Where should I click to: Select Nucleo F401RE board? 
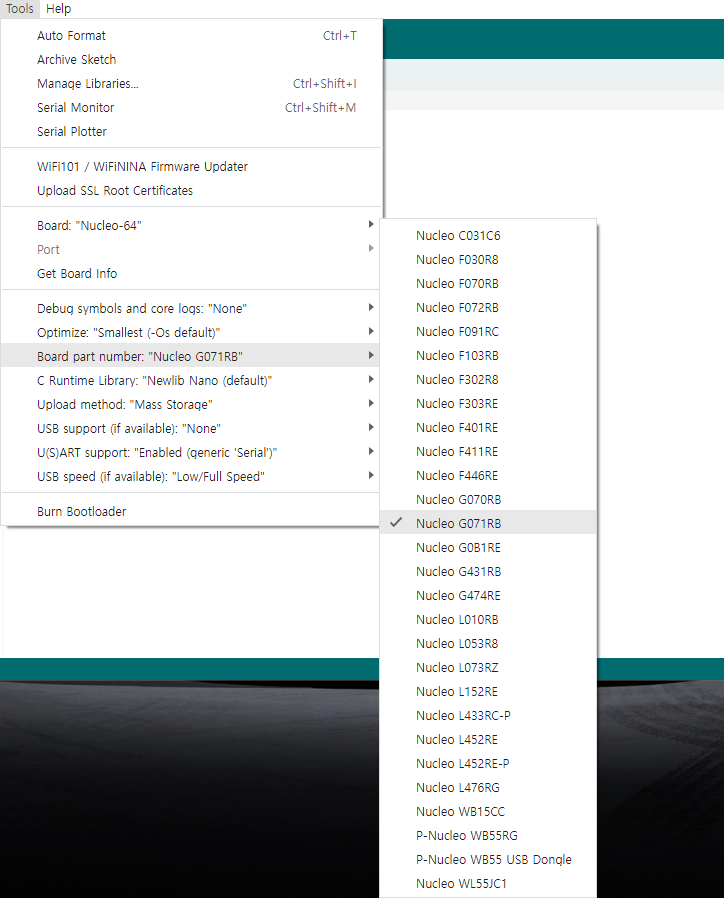pyautogui.click(x=488, y=428)
